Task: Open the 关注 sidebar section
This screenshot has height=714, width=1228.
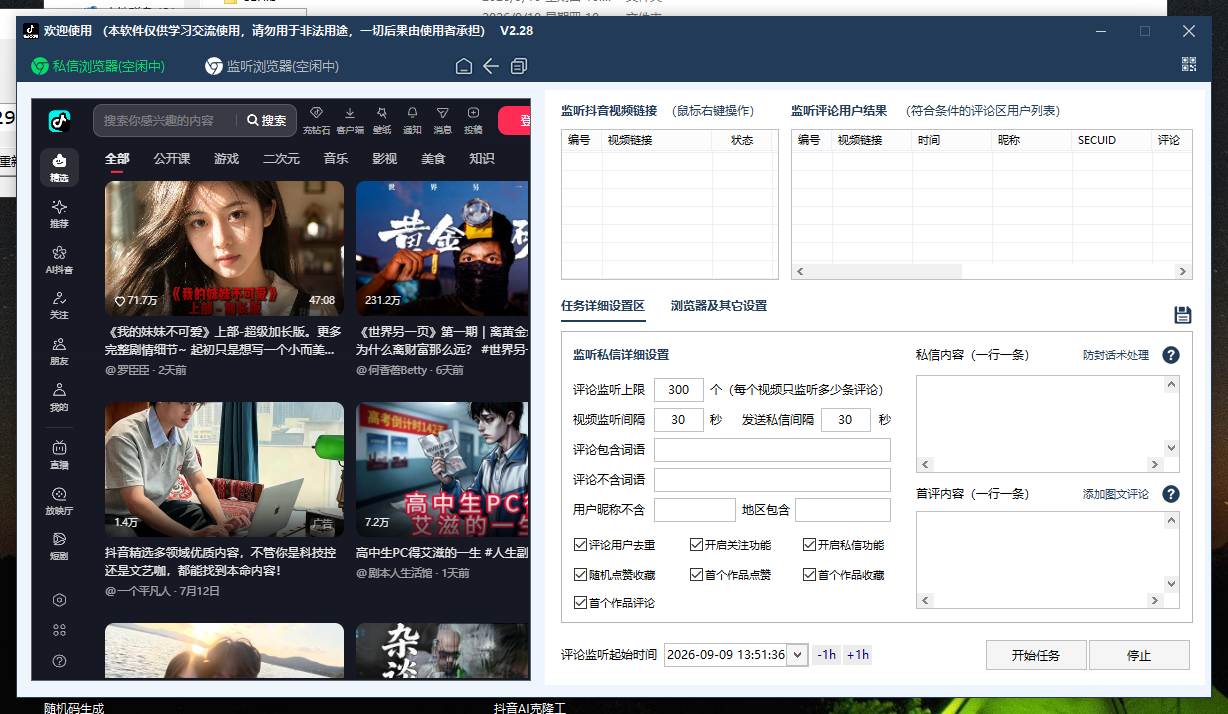Action: click(x=59, y=305)
